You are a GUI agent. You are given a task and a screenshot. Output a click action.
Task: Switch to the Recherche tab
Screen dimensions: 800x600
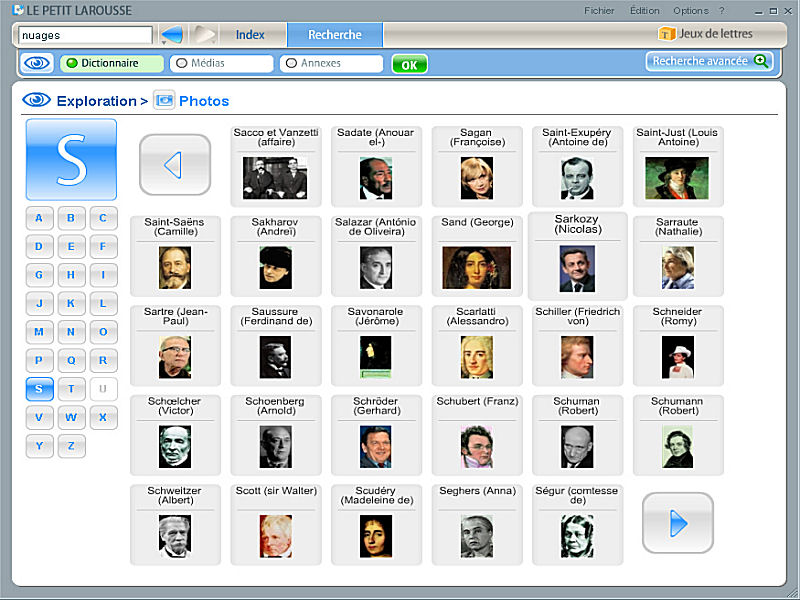click(335, 35)
